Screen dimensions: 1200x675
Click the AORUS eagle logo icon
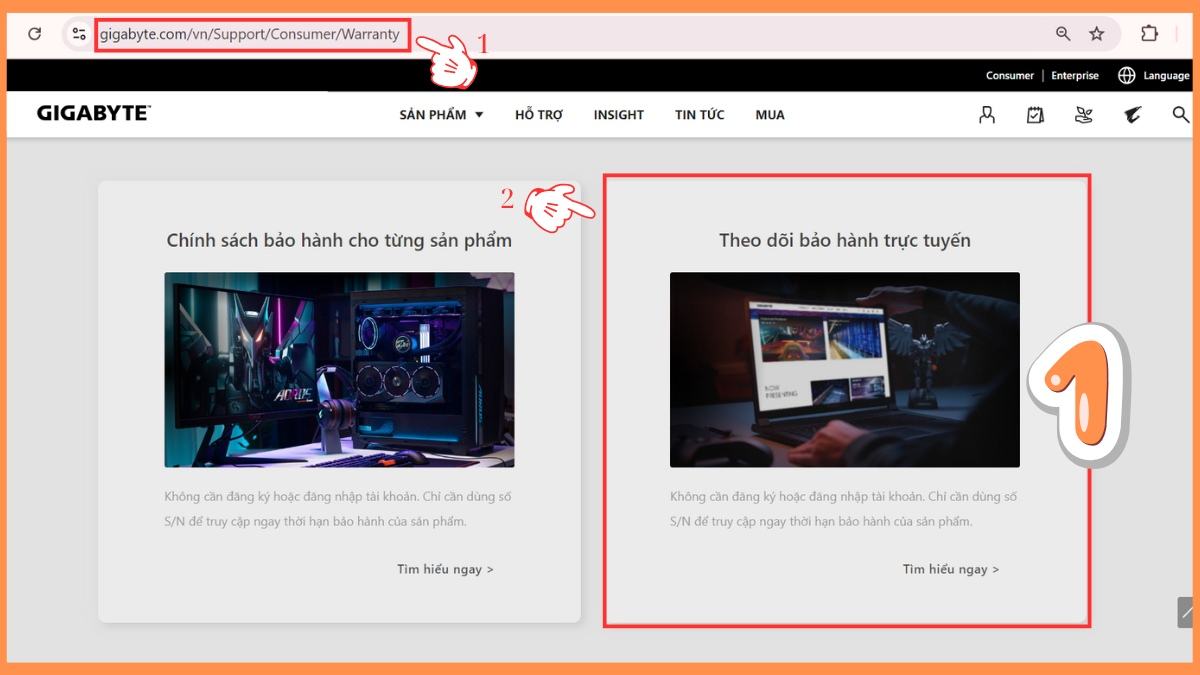[x=1132, y=115]
